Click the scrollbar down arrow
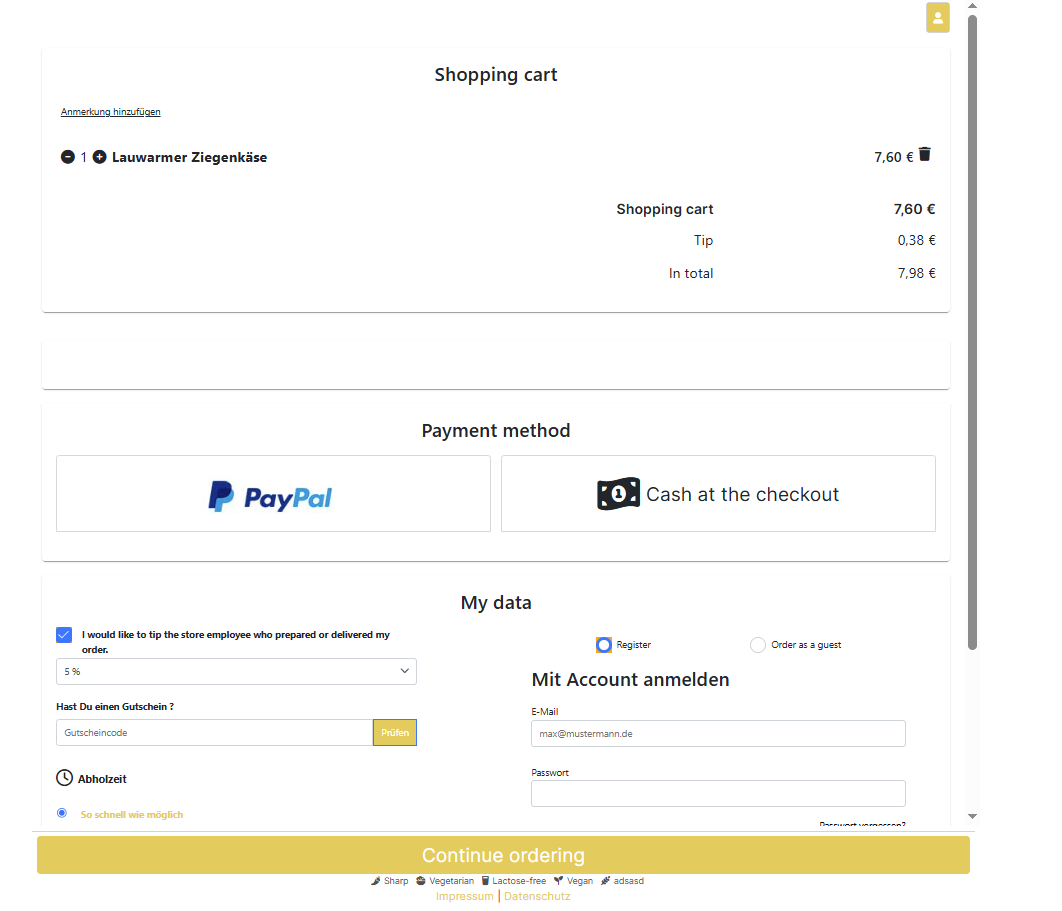 pos(973,816)
